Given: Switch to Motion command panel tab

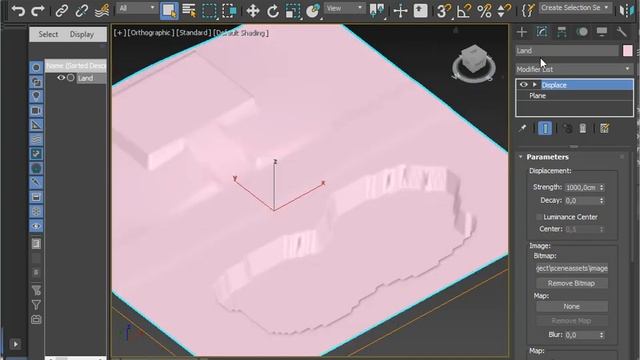Looking at the screenshot, I should tap(582, 32).
